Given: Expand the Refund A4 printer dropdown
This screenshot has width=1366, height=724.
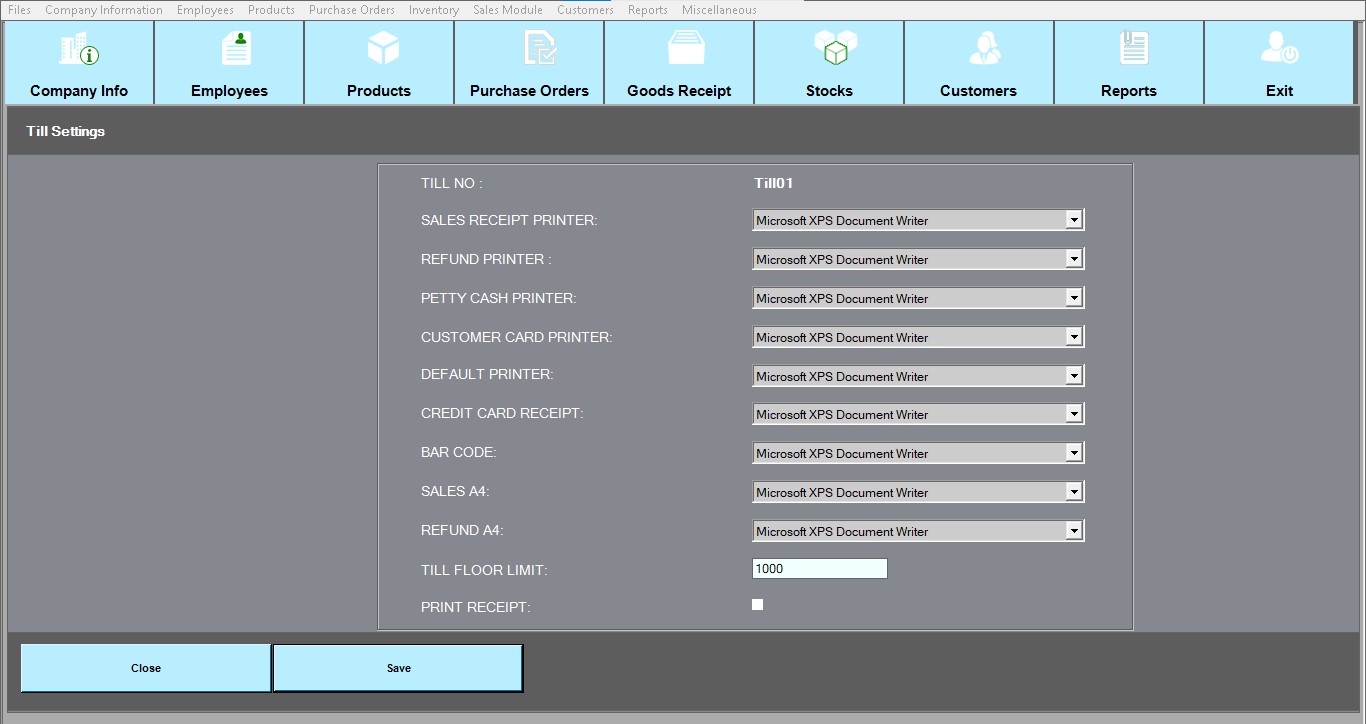Looking at the screenshot, I should [x=1073, y=531].
